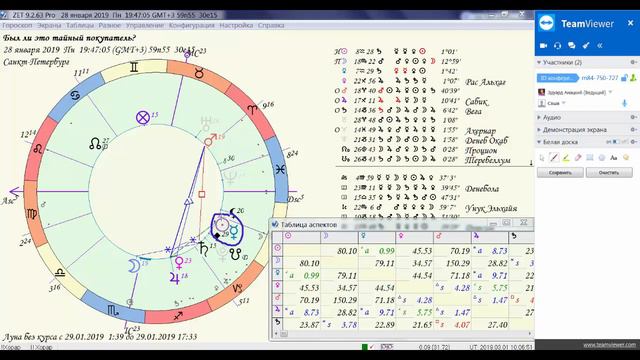
Task: Start video in TeamViewer toolbar
Action: (x=544, y=46)
